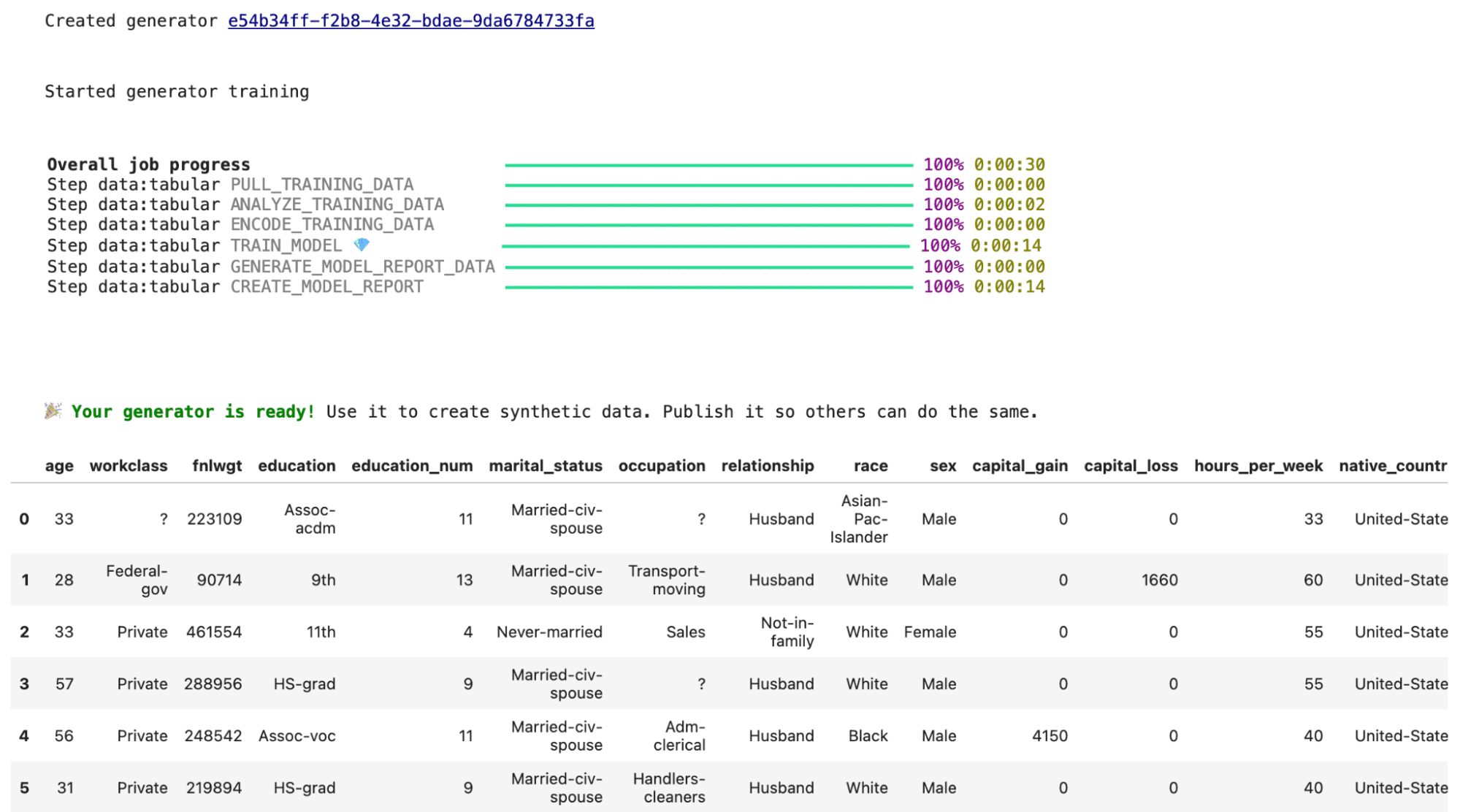
Task: Select the 'occupation' column header
Action: click(662, 466)
